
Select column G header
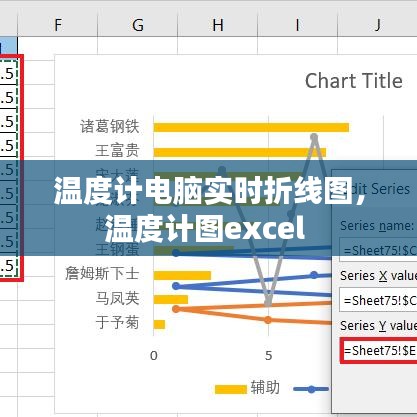[x=138, y=25]
